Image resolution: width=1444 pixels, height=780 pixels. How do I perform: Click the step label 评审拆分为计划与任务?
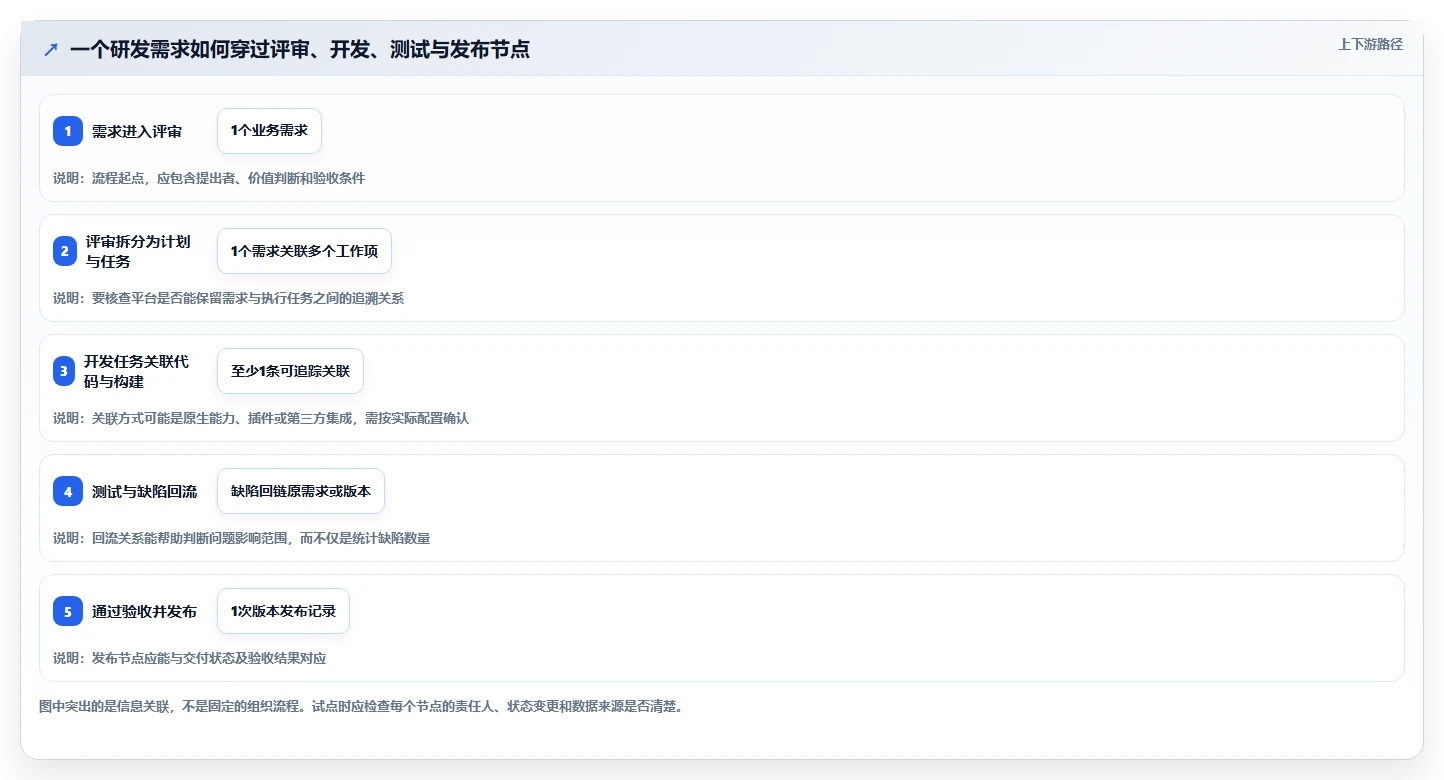point(138,251)
